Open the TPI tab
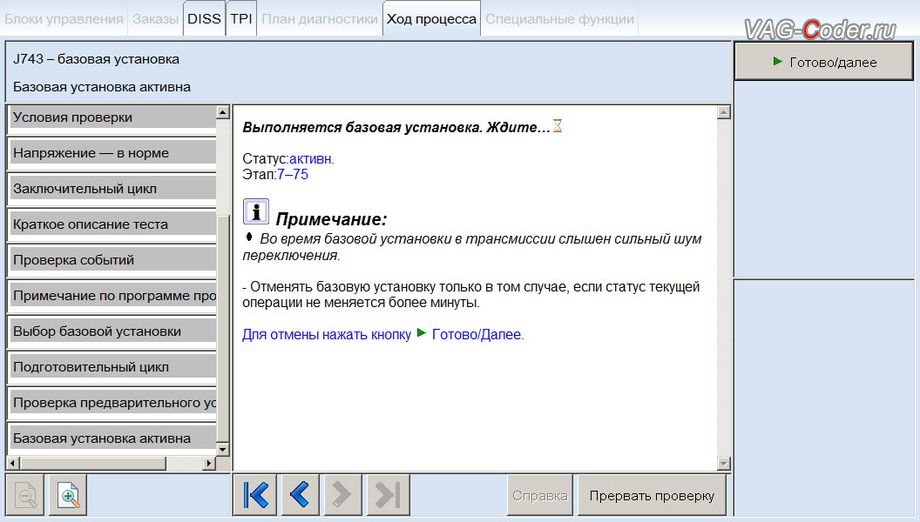920x522 pixels. [x=241, y=19]
